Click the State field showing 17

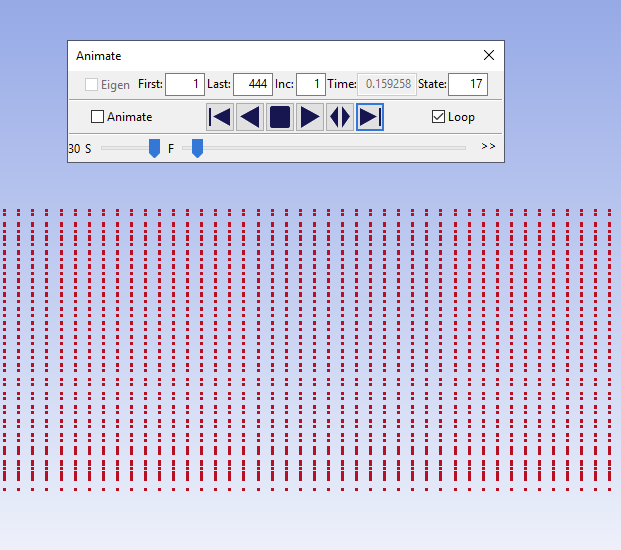click(x=468, y=84)
